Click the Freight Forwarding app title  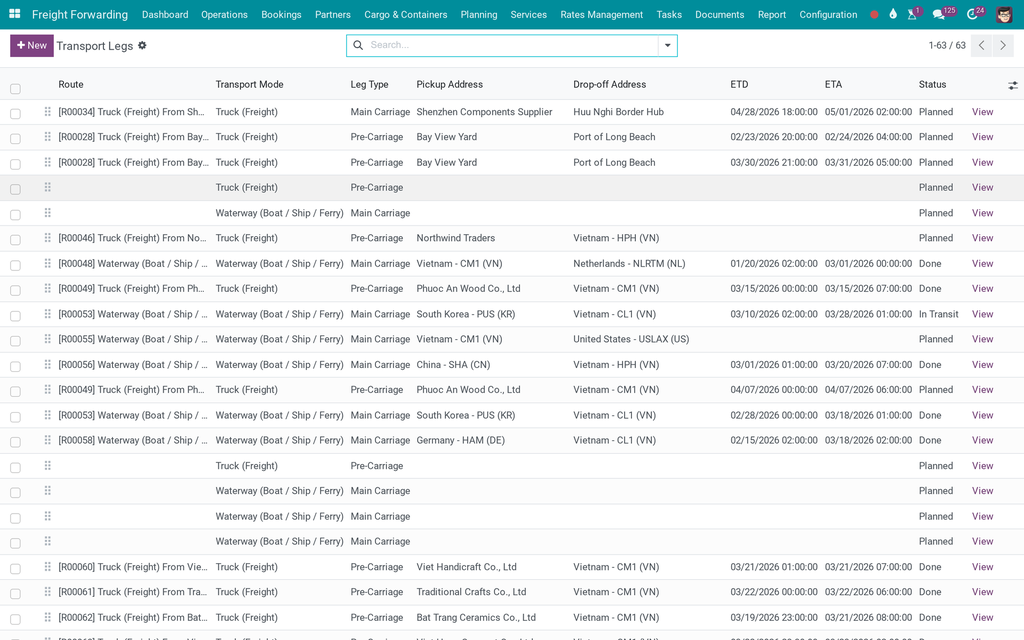point(80,14)
